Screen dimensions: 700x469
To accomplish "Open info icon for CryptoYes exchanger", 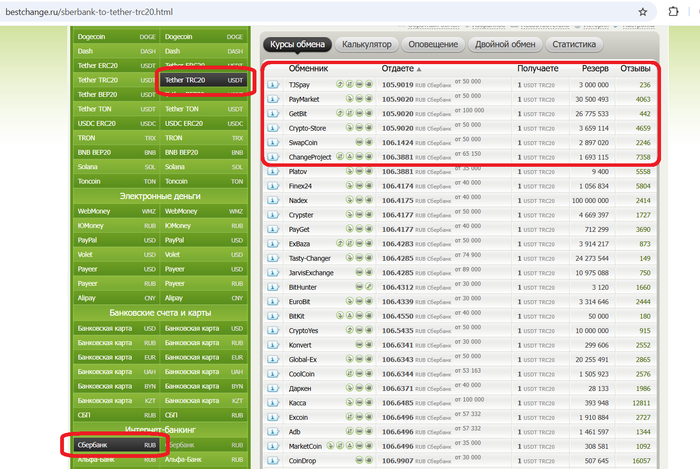I will (x=273, y=331).
